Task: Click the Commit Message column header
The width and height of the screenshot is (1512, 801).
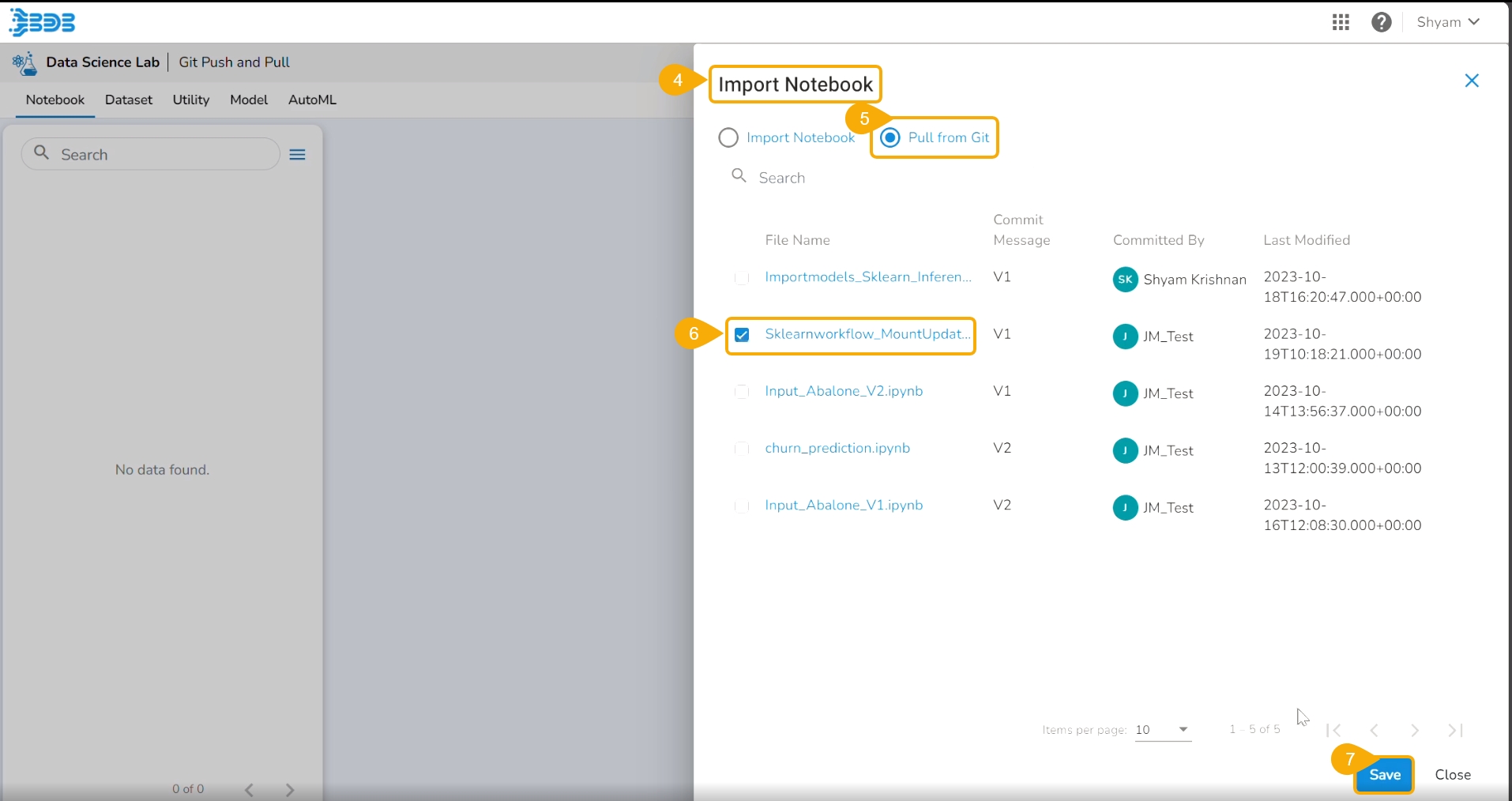Action: tap(1021, 230)
